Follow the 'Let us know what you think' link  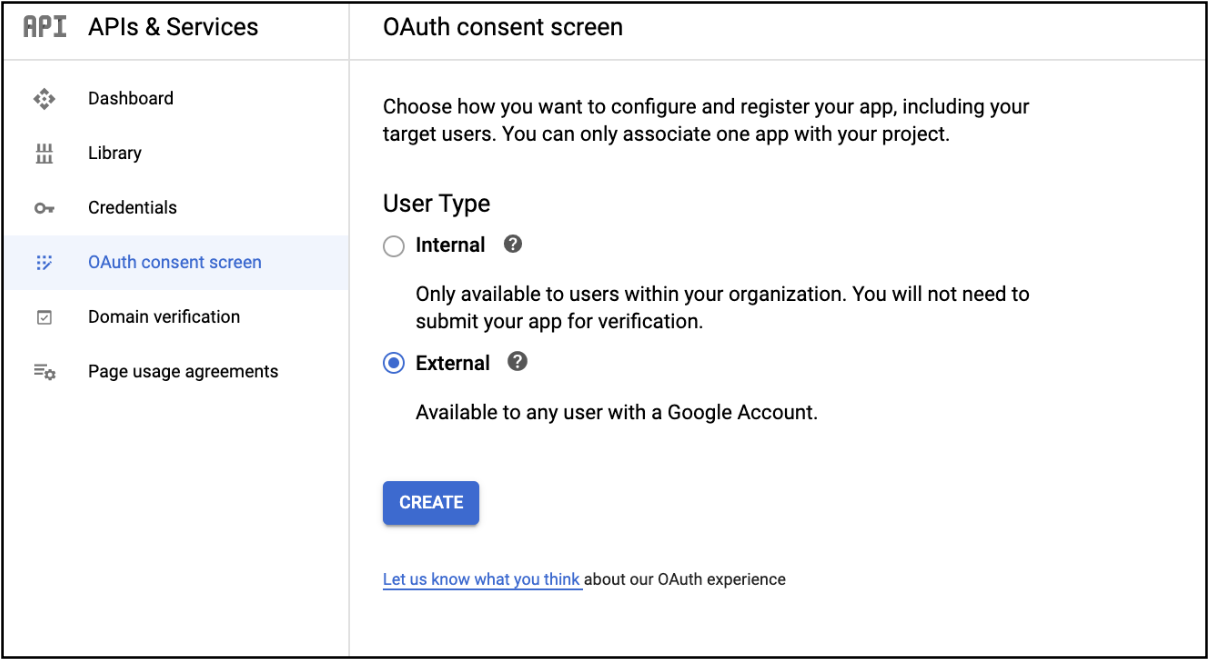pyautogui.click(x=482, y=579)
